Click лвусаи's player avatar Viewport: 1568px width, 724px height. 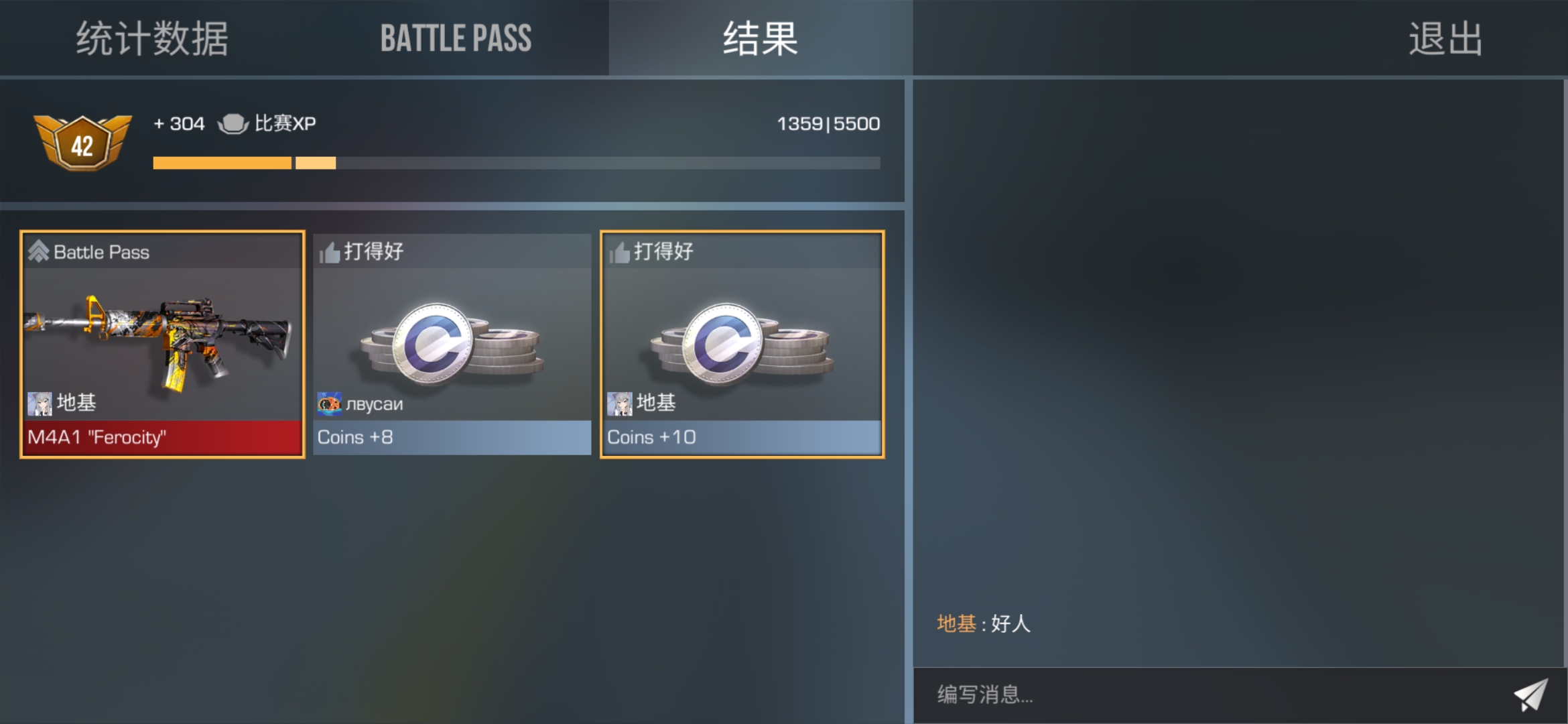pyautogui.click(x=329, y=404)
